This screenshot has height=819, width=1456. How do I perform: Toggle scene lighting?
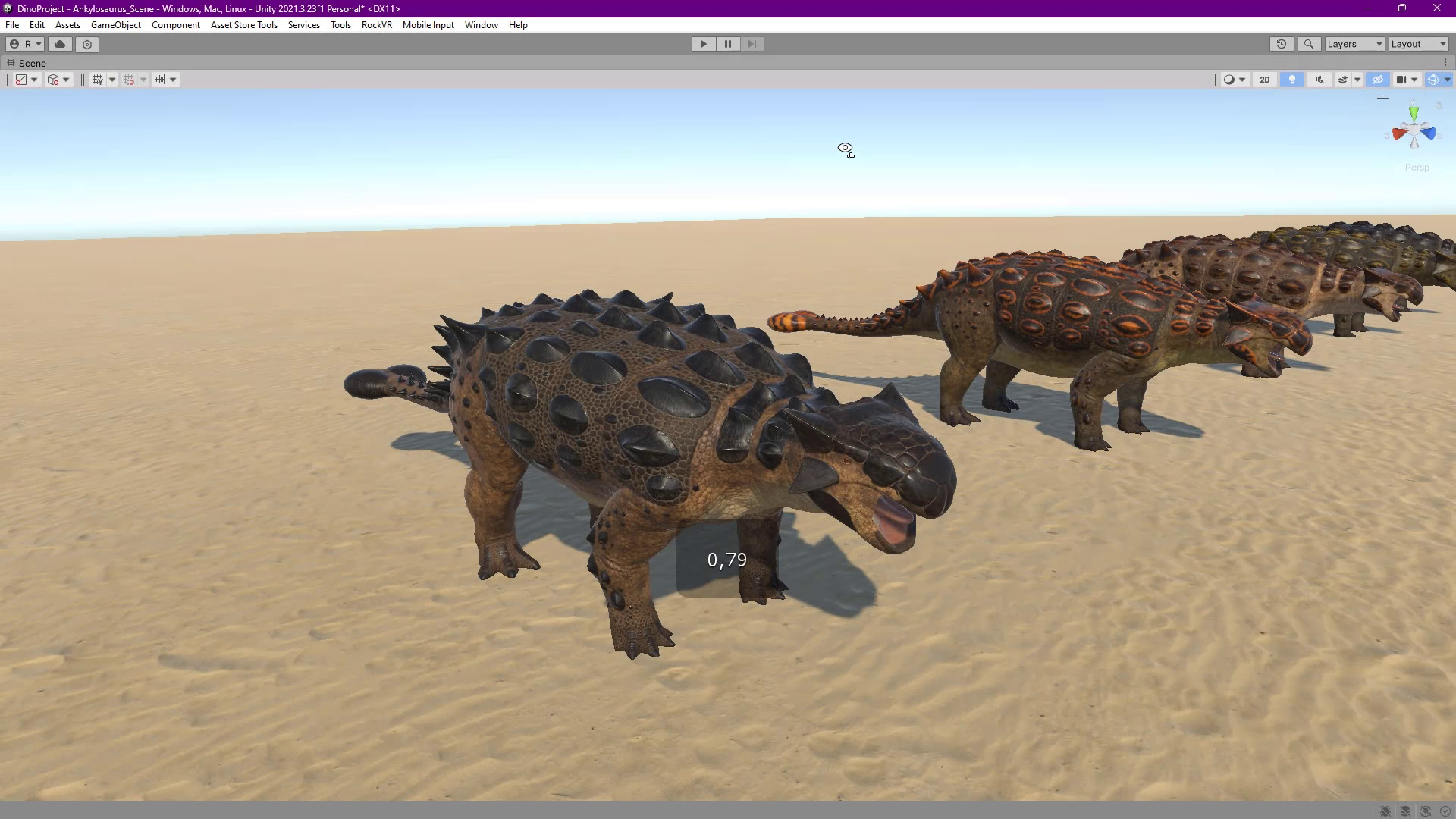pyautogui.click(x=1292, y=80)
